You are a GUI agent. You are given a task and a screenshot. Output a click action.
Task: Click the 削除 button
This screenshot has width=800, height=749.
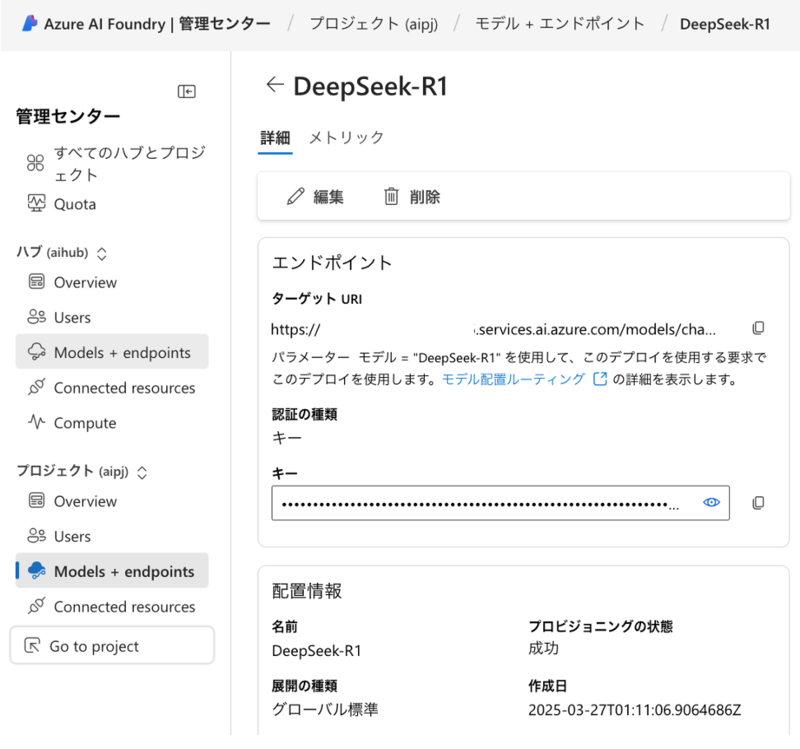411,196
